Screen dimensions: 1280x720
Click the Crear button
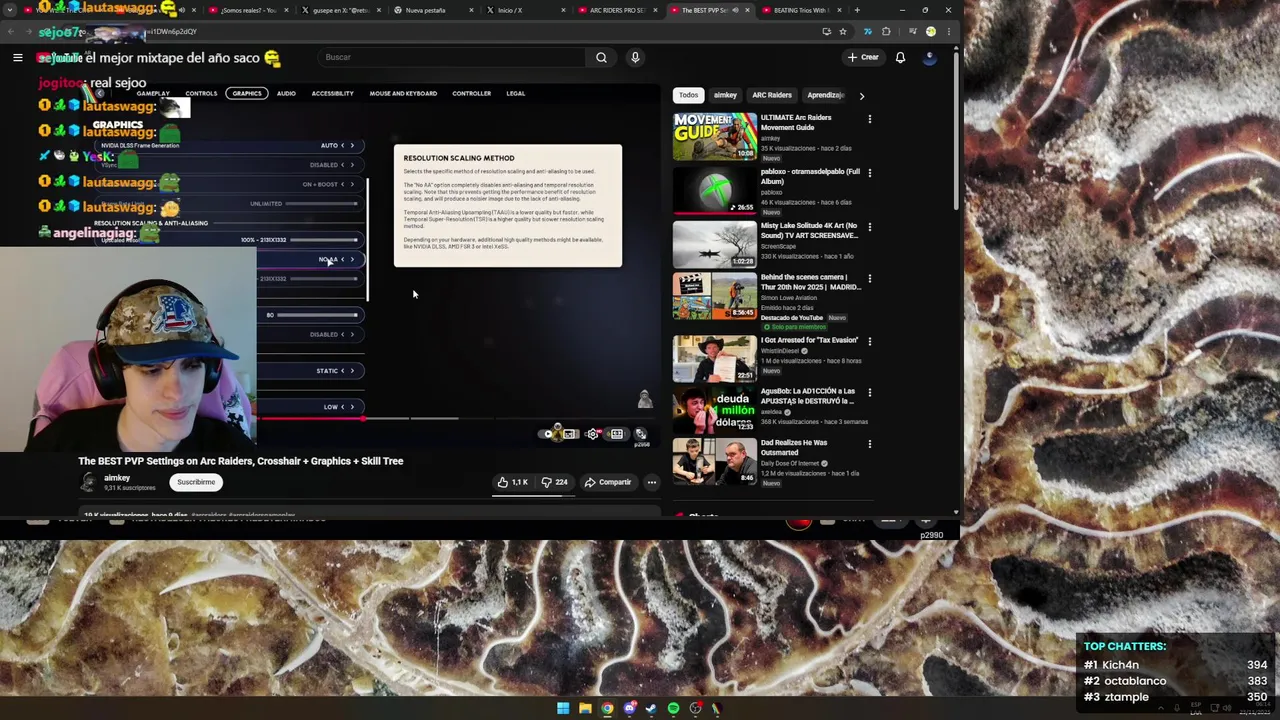pos(863,57)
